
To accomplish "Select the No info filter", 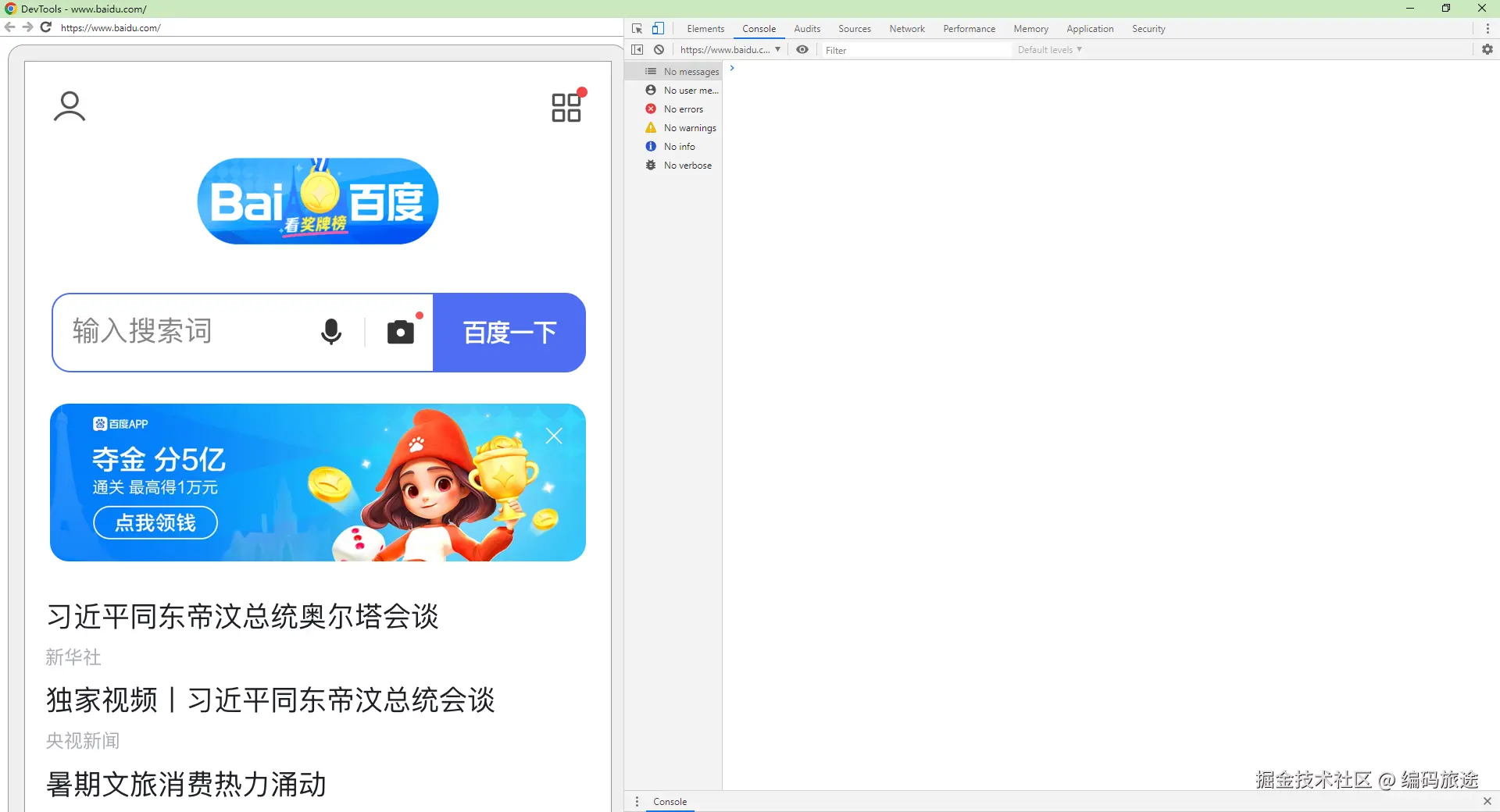I will point(674,147).
